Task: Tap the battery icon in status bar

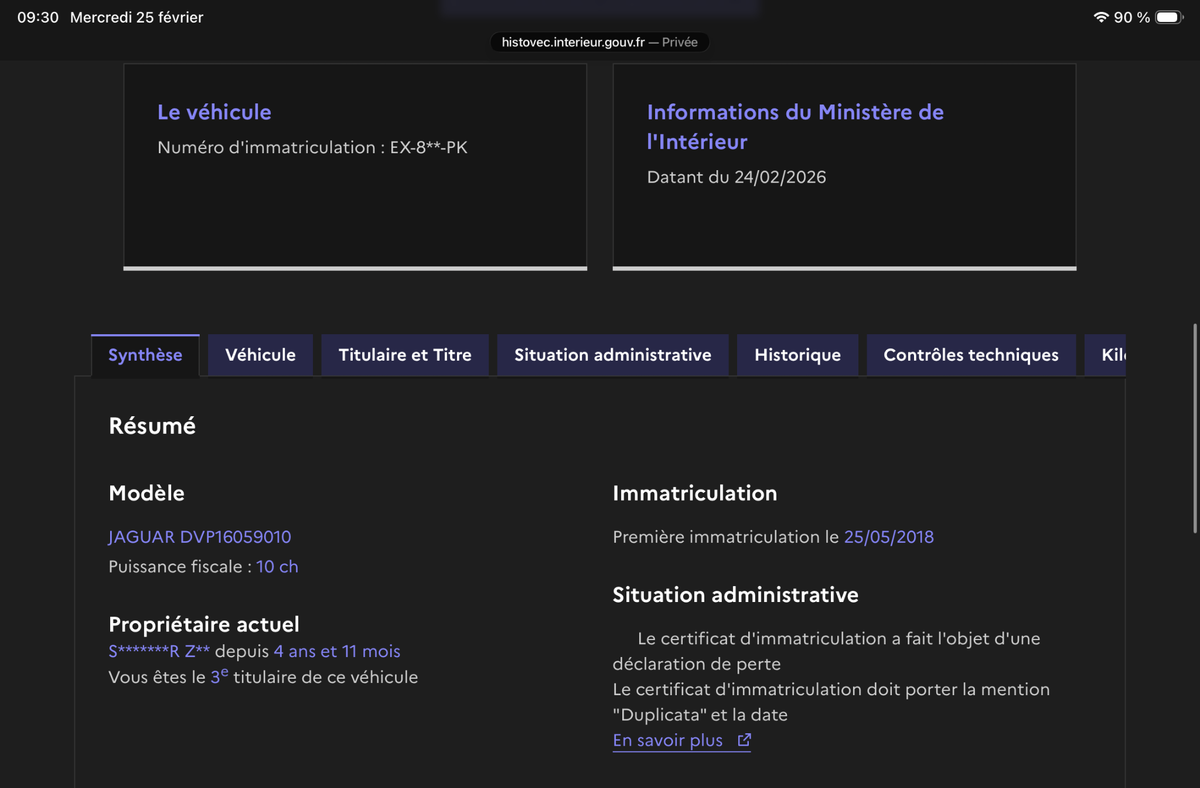Action: (1168, 18)
